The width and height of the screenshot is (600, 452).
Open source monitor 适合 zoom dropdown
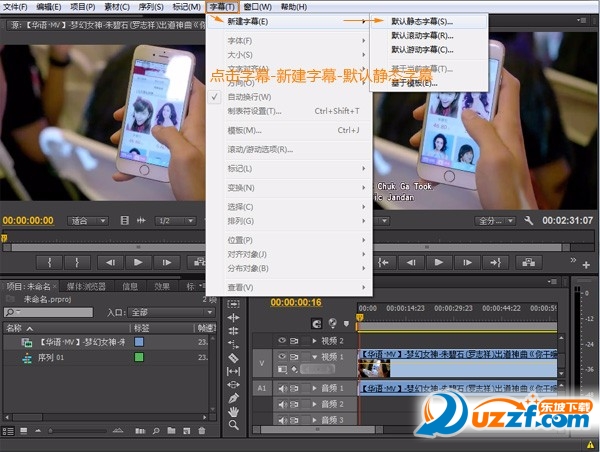coord(88,221)
